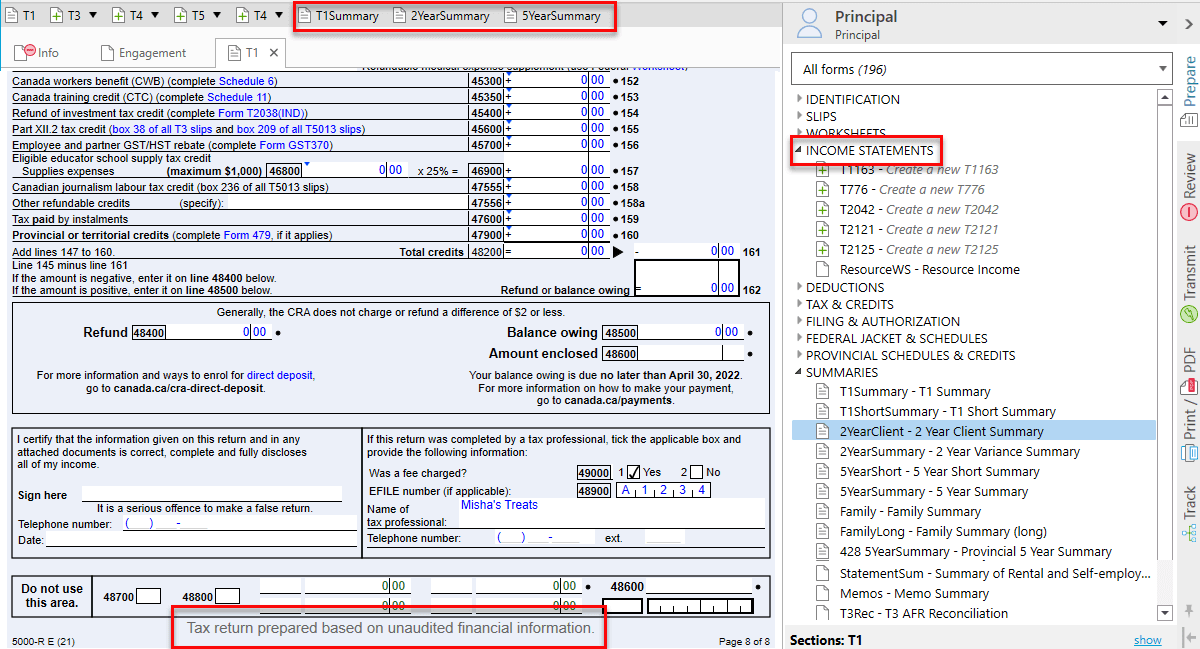The width and height of the screenshot is (1200, 649).
Task: Click the 48800 box in Do not use area
Action: [227, 597]
